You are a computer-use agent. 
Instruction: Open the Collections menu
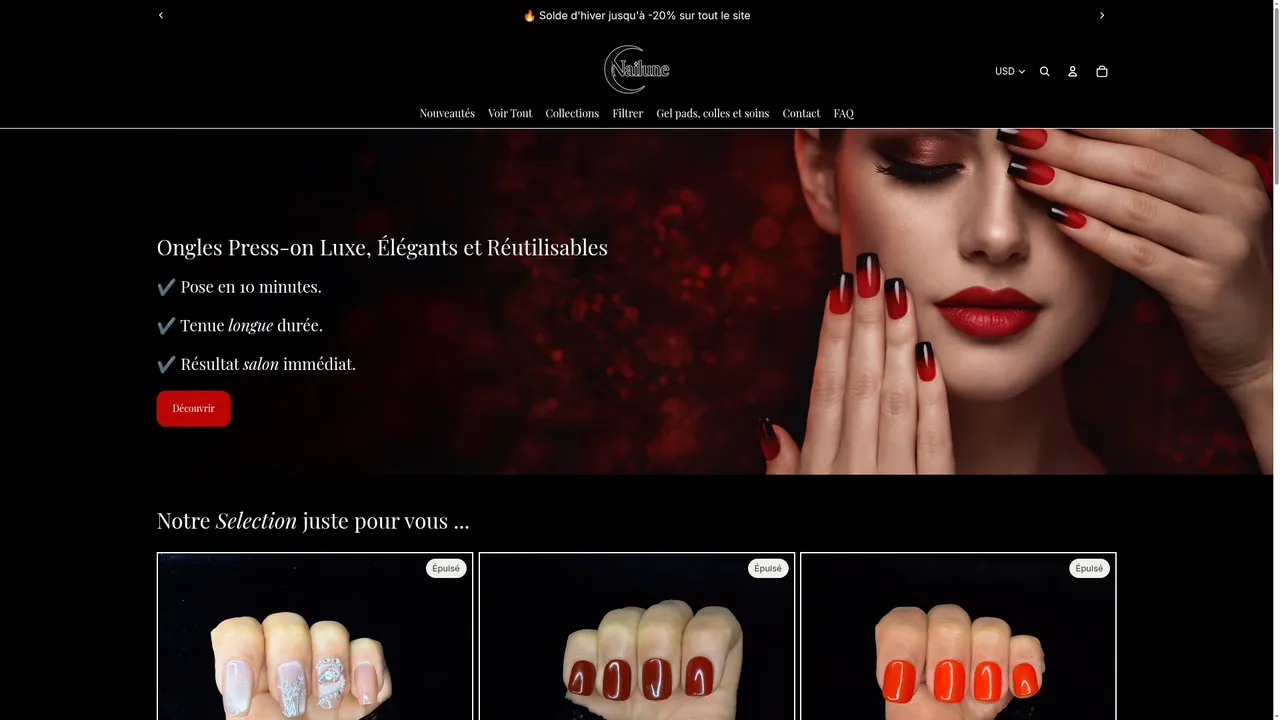(572, 113)
